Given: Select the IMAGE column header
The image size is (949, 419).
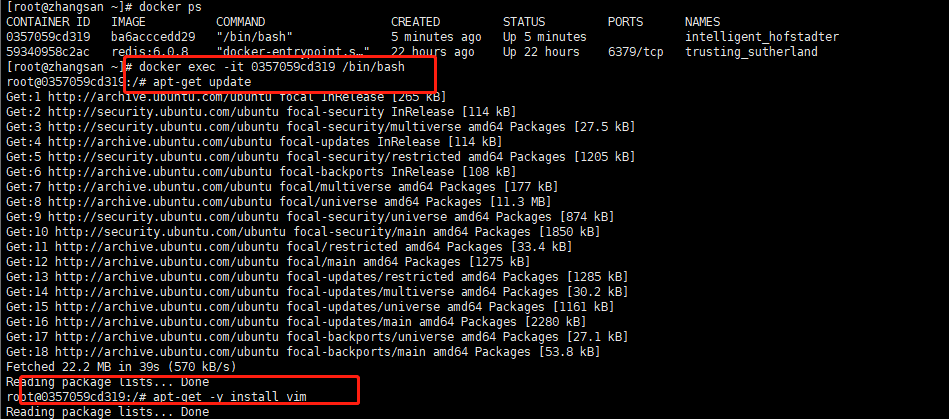Looking at the screenshot, I should pyautogui.click(x=129, y=22).
